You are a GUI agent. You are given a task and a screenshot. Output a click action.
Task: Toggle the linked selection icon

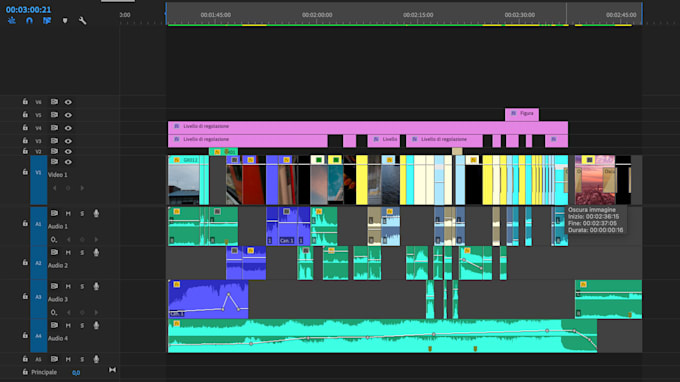tap(47, 20)
